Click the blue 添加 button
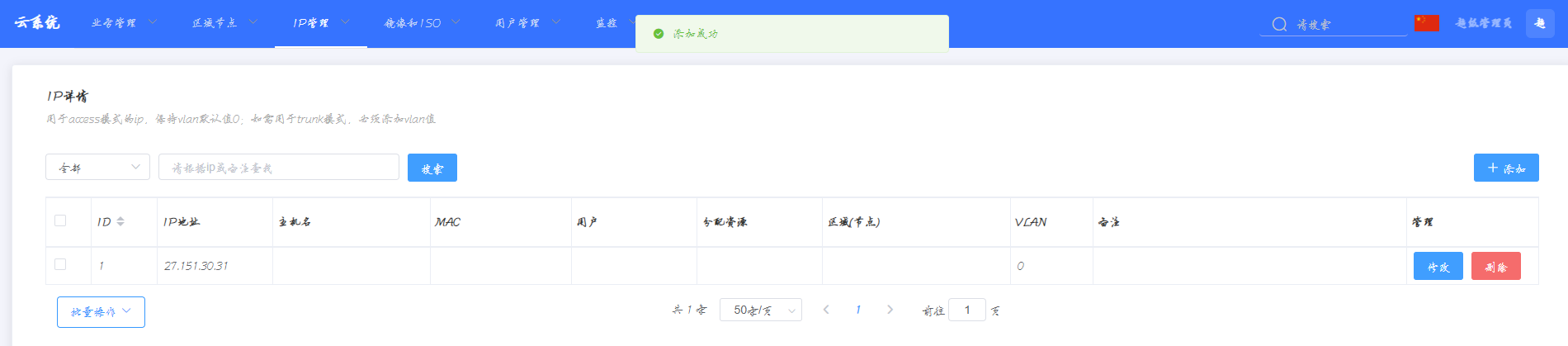Viewport: 1568px width, 346px height. tap(1505, 168)
